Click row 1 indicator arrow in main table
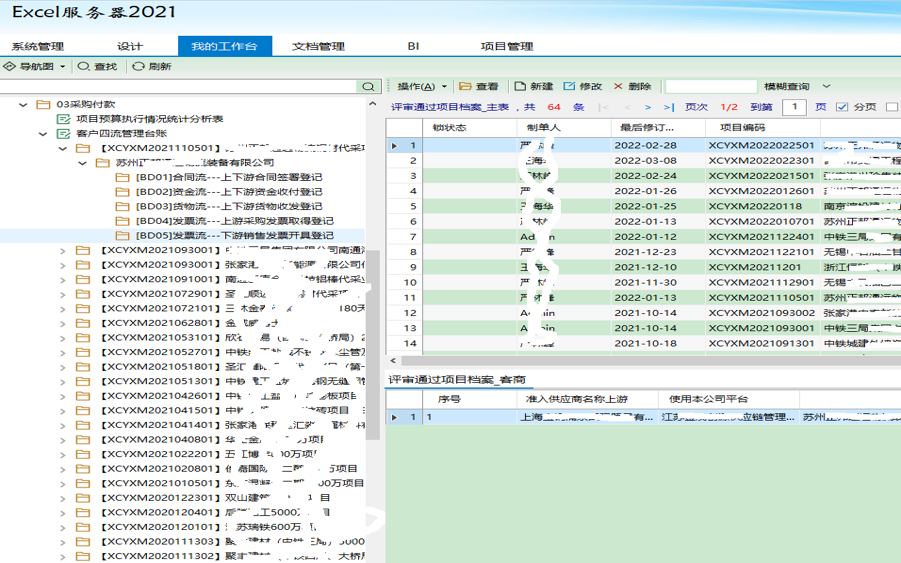The width and height of the screenshot is (901, 563). tap(394, 146)
